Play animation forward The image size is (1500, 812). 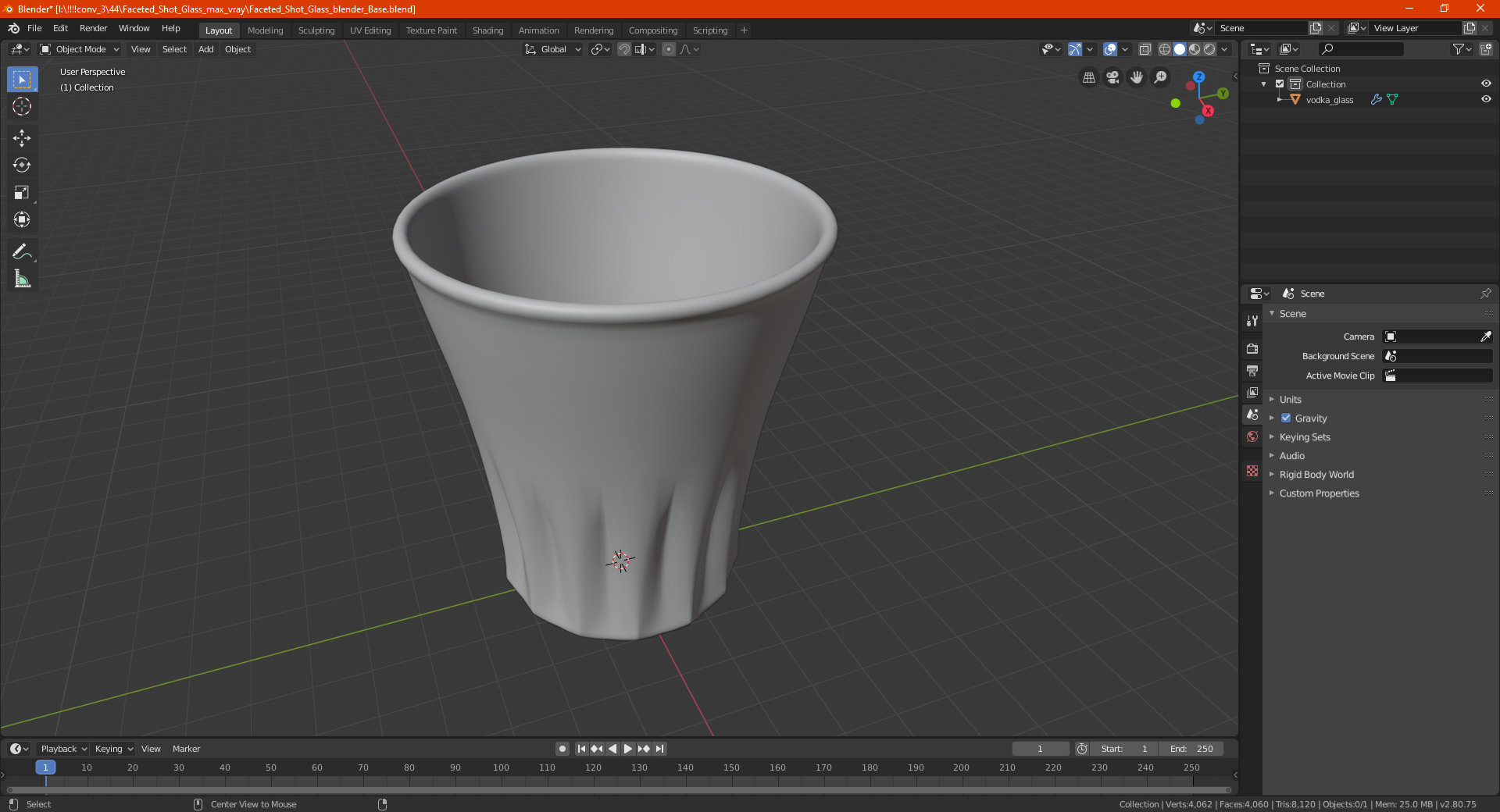click(627, 749)
